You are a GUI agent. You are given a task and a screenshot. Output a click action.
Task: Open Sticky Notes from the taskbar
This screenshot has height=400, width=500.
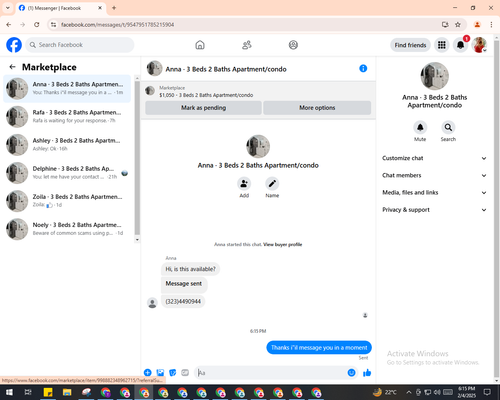click(48, 392)
